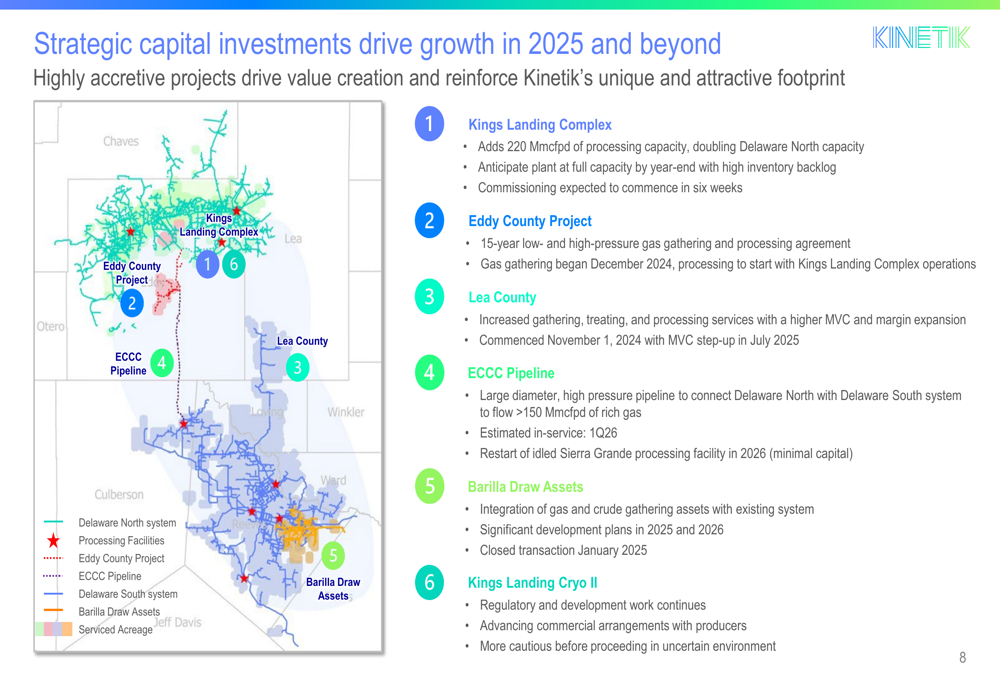Select the 'Kings Landing Cryo II' heading
The image size is (1000, 685).
533,583
